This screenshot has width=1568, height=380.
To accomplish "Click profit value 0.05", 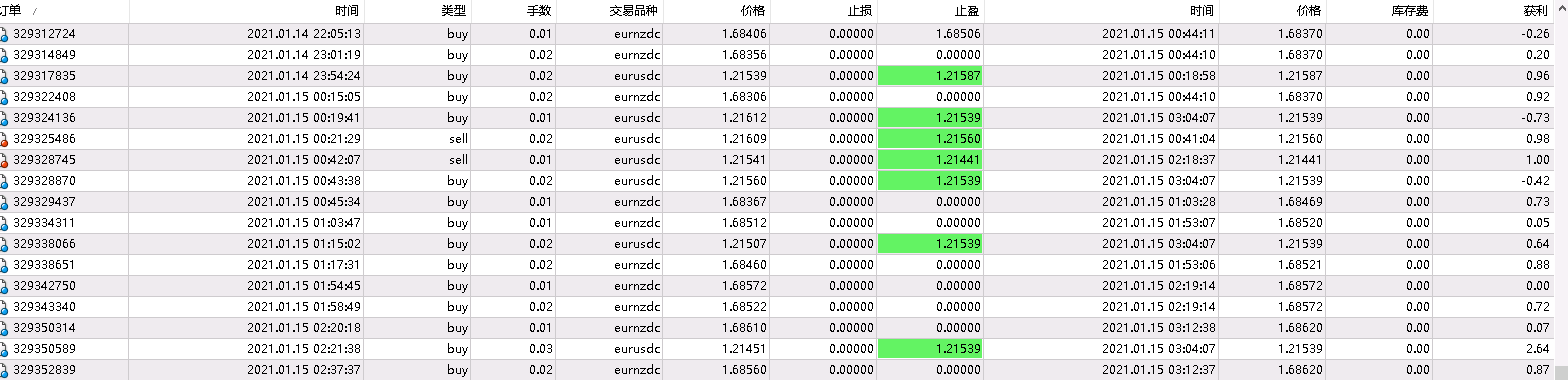I will pyautogui.click(x=1538, y=222).
